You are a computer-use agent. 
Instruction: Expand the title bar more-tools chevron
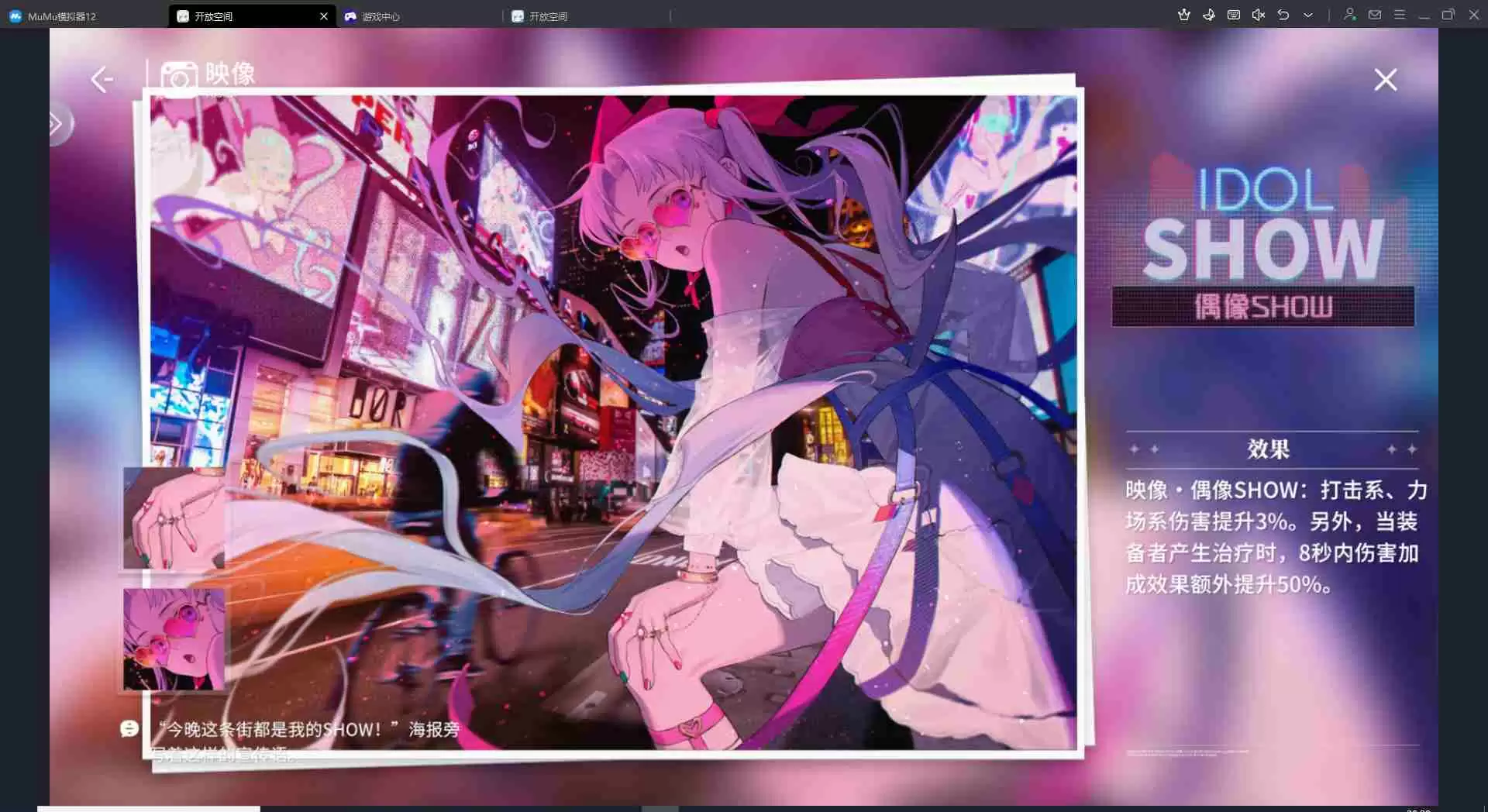[x=1308, y=15]
